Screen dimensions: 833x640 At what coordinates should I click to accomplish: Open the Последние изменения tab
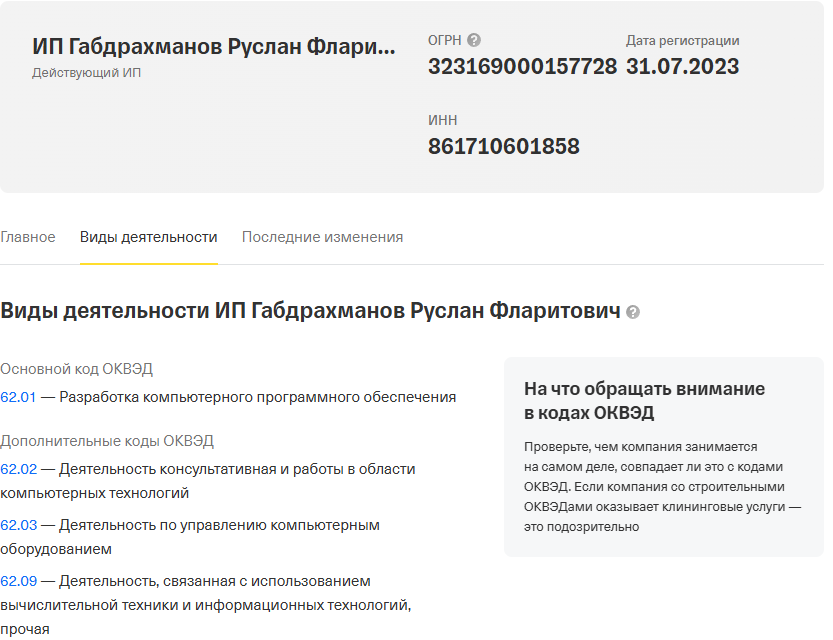coord(322,237)
